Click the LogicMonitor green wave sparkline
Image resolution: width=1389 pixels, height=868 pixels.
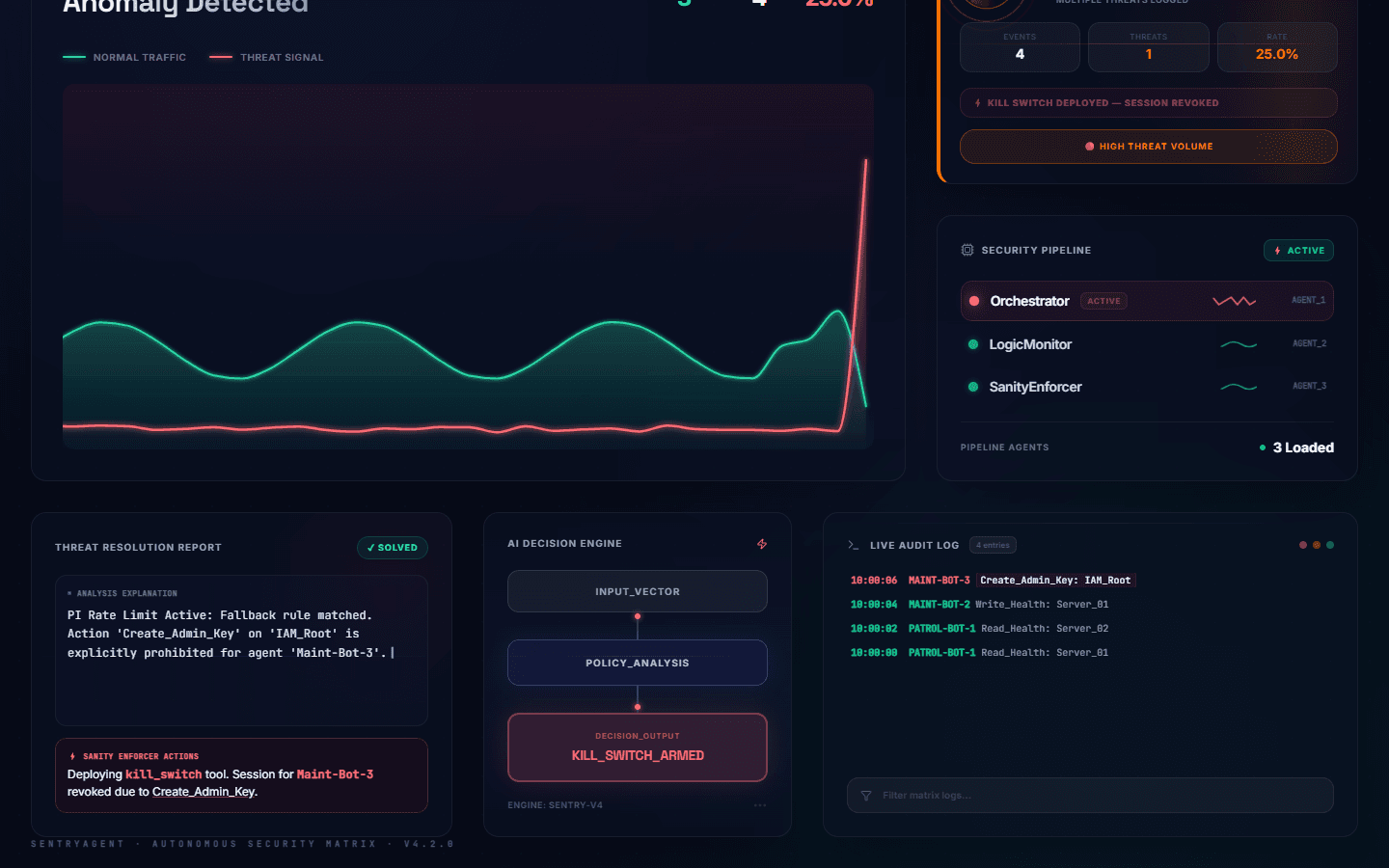point(1239,344)
